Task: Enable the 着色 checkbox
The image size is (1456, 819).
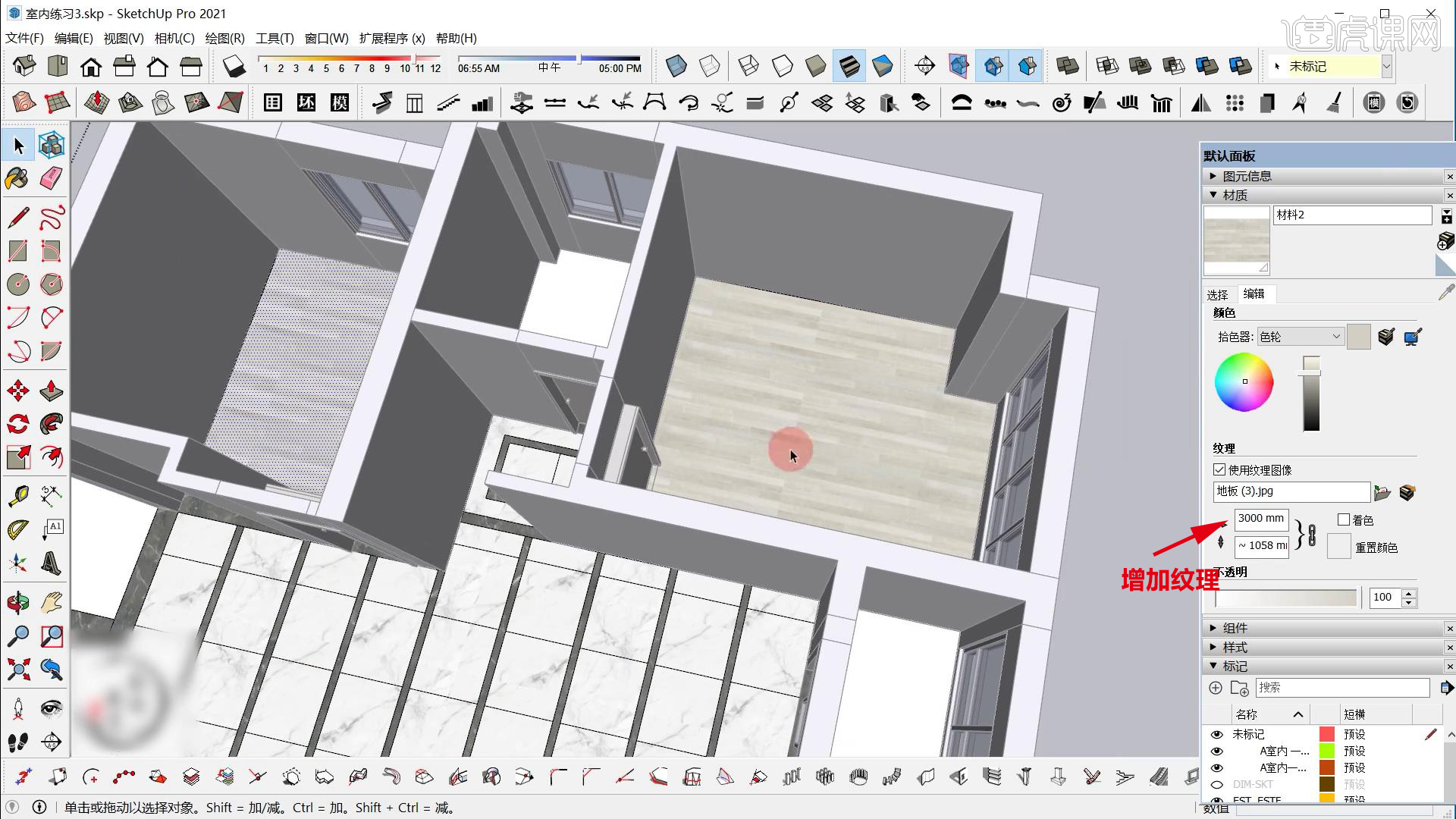Action: (x=1344, y=519)
